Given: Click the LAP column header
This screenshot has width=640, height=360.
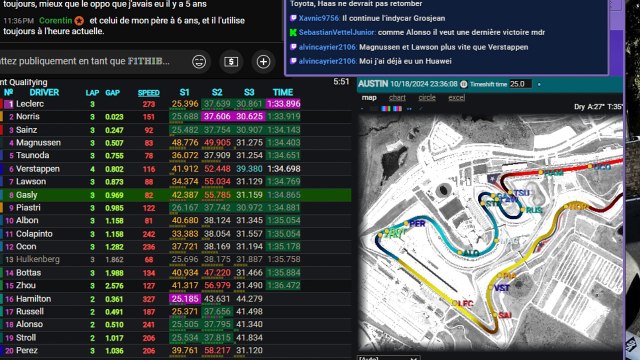Looking at the screenshot, I should pos(92,93).
